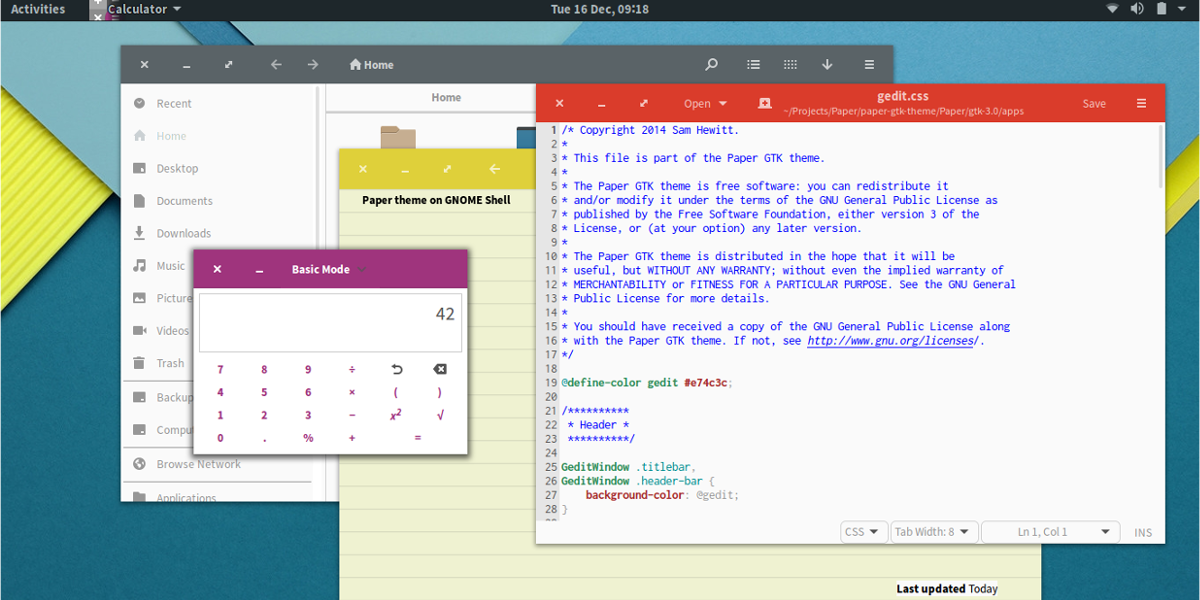Open the CSS language selector dropdown
This screenshot has width=1200, height=600.
[x=863, y=532]
